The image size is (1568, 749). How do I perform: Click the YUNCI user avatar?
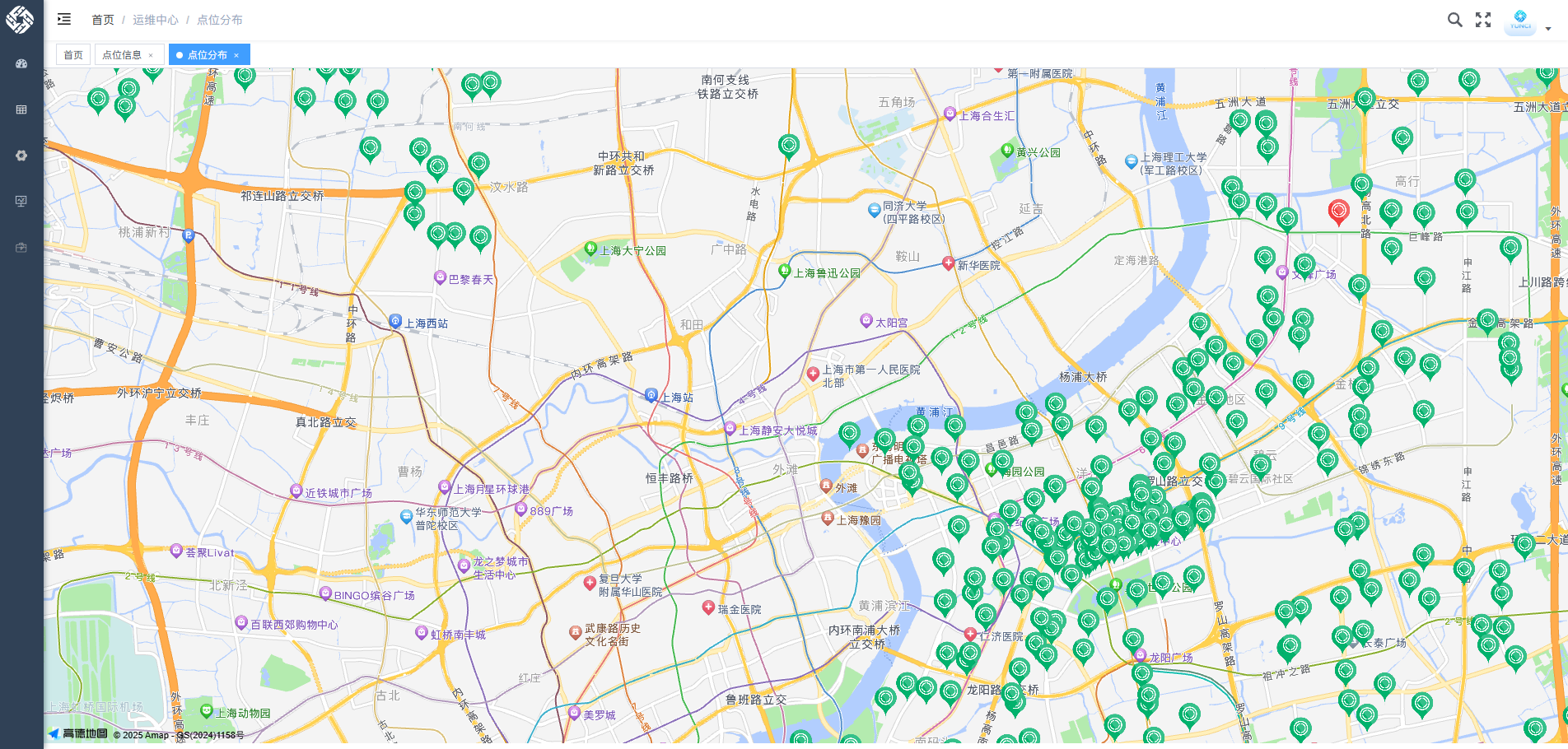pos(1520,20)
